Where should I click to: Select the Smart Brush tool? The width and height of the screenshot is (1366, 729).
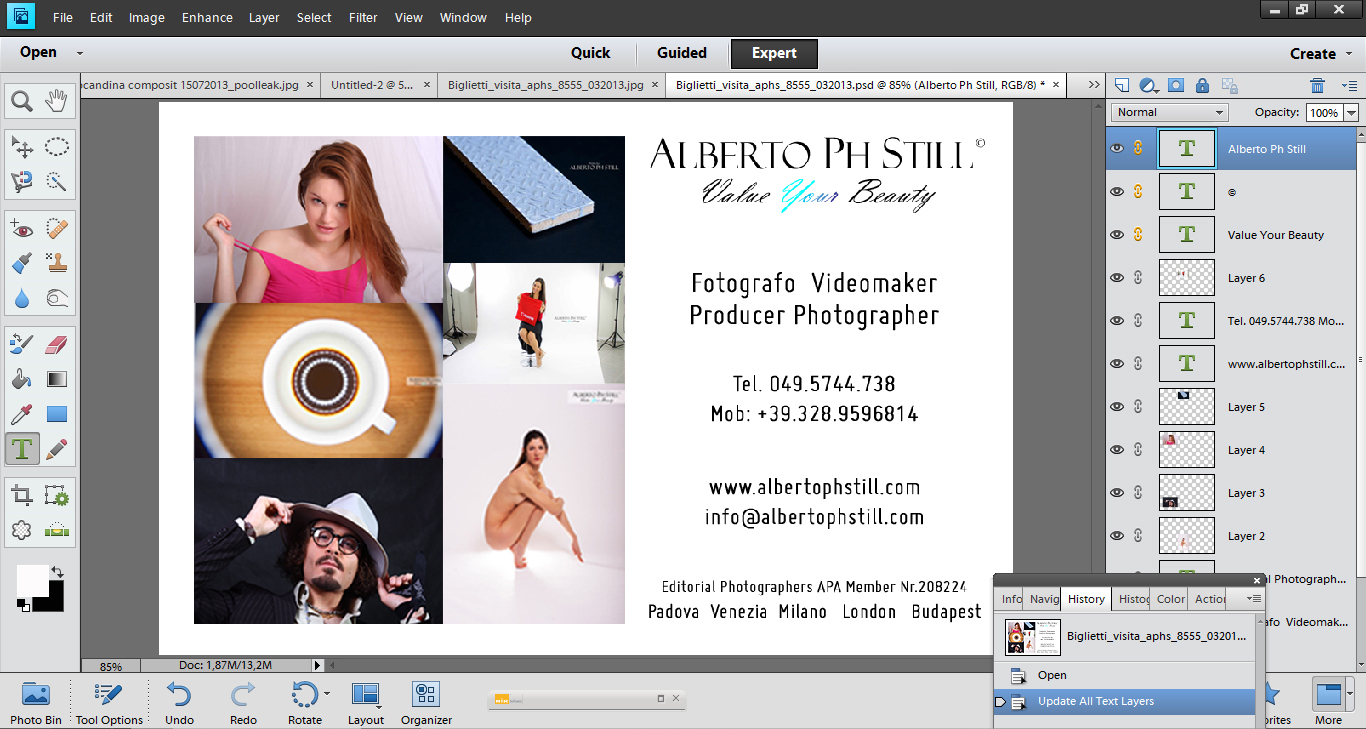[23, 263]
